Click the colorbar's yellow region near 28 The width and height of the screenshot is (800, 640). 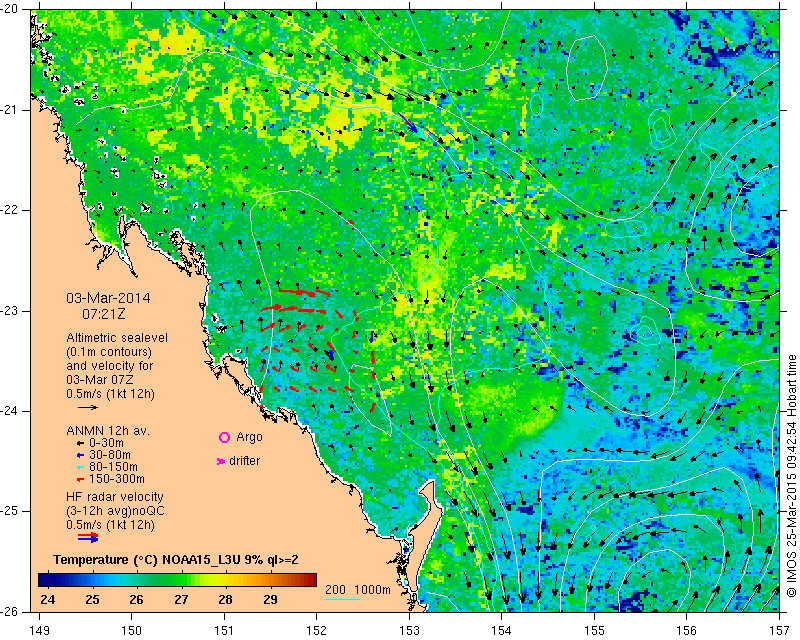[225, 580]
